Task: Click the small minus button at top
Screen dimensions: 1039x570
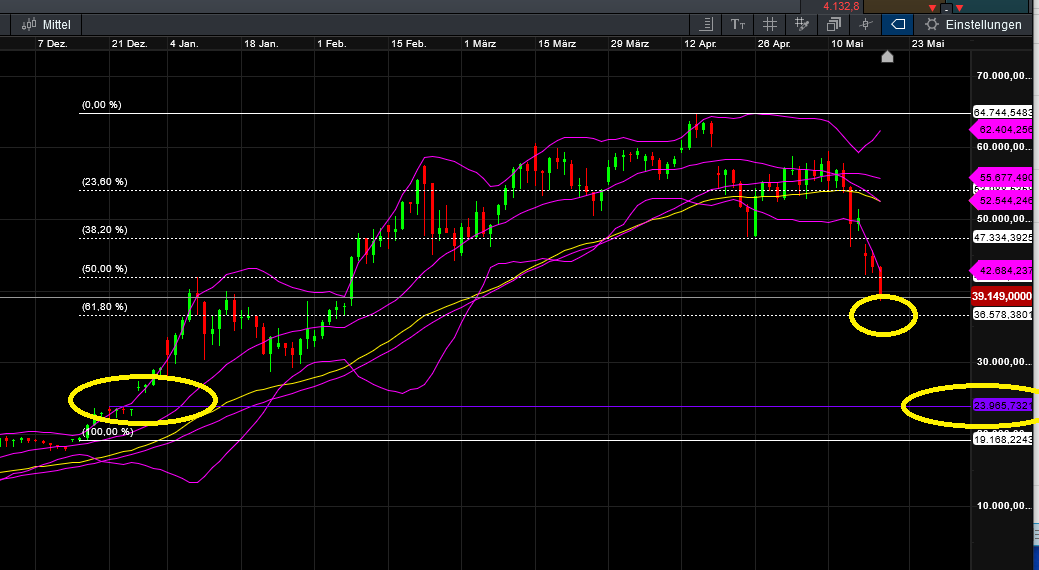Action: [x=946, y=9]
